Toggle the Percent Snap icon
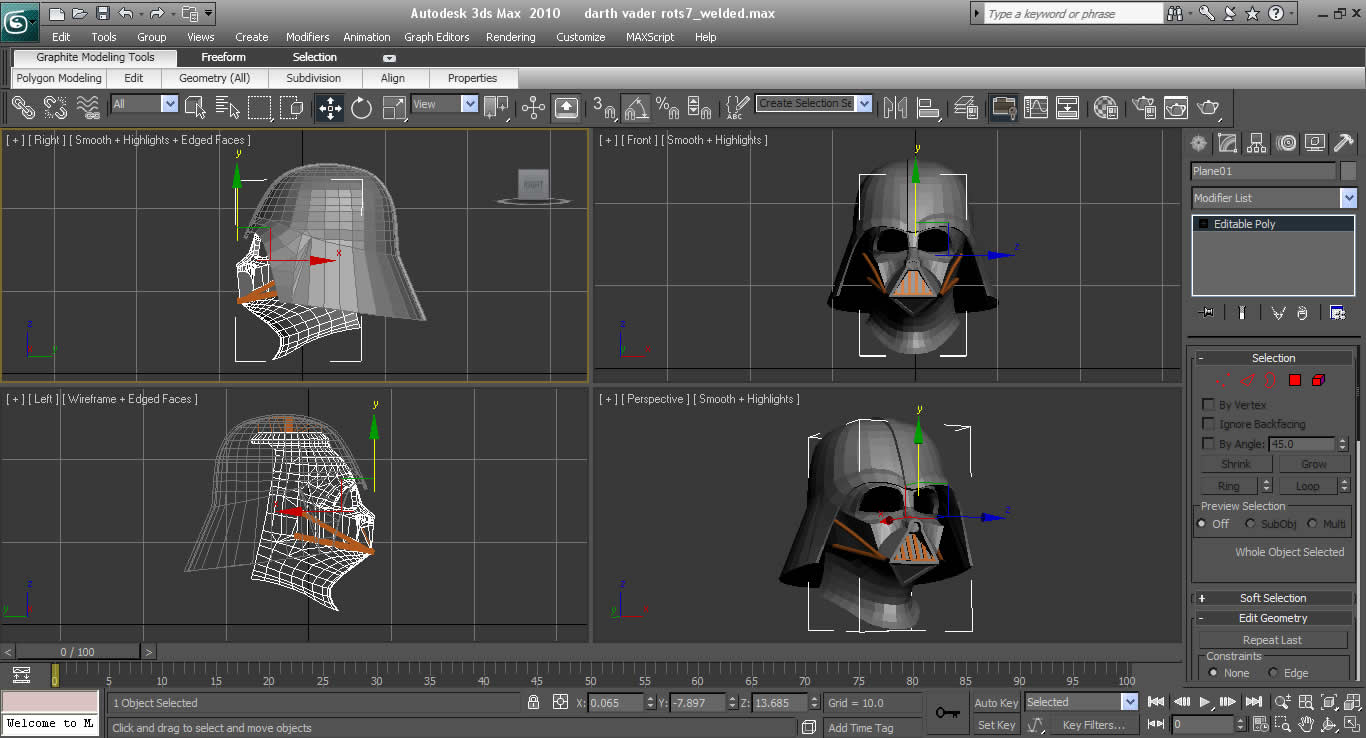 pos(667,106)
